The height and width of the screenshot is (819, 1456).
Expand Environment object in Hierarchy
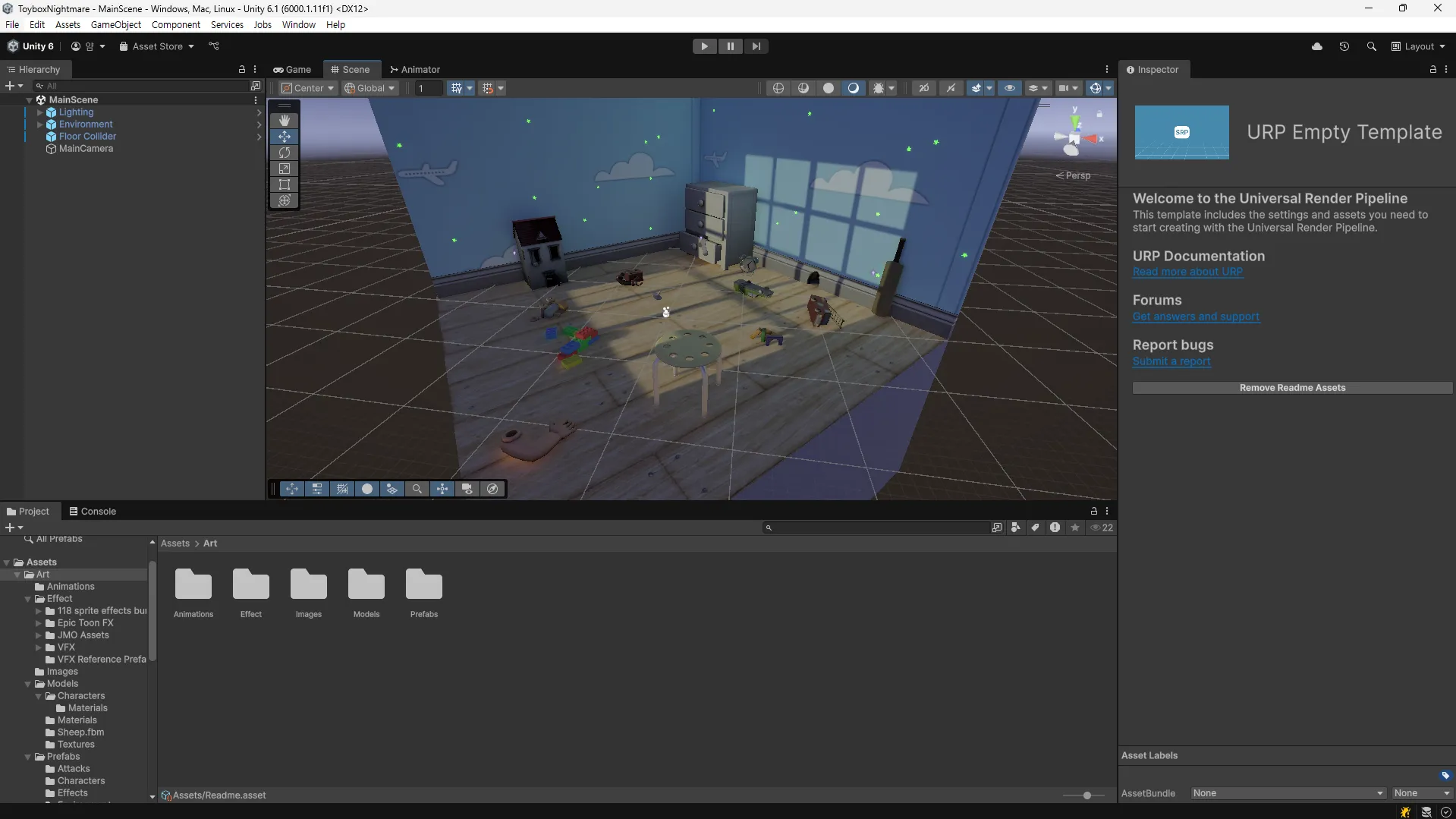point(40,124)
